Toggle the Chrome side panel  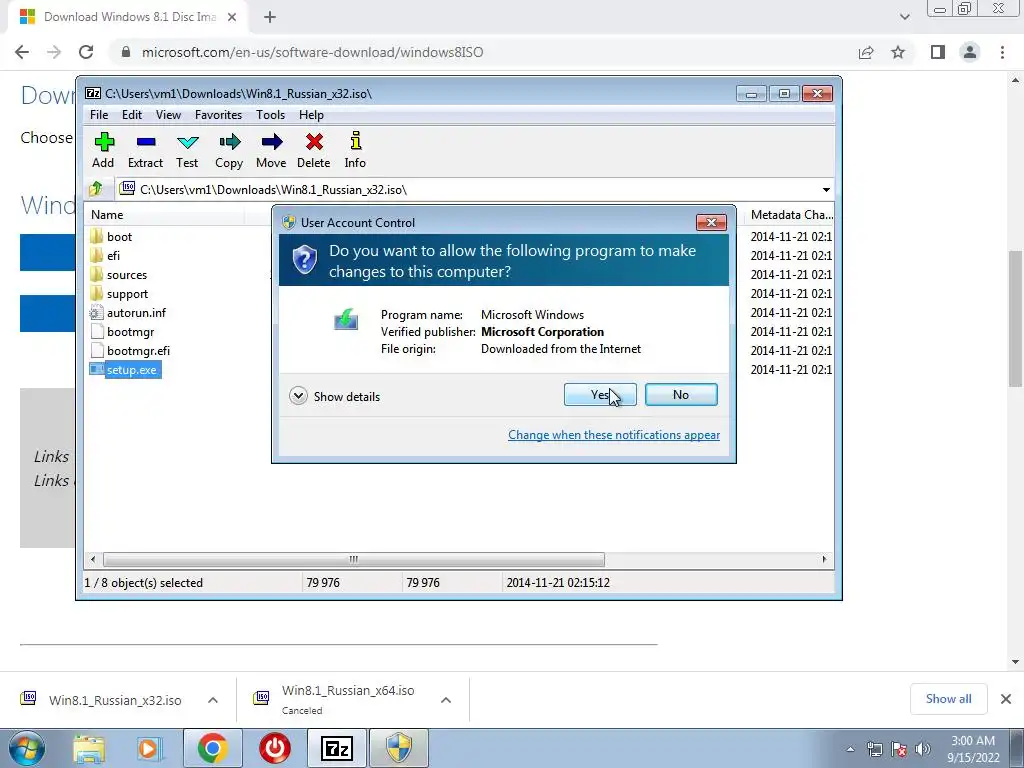(938, 52)
